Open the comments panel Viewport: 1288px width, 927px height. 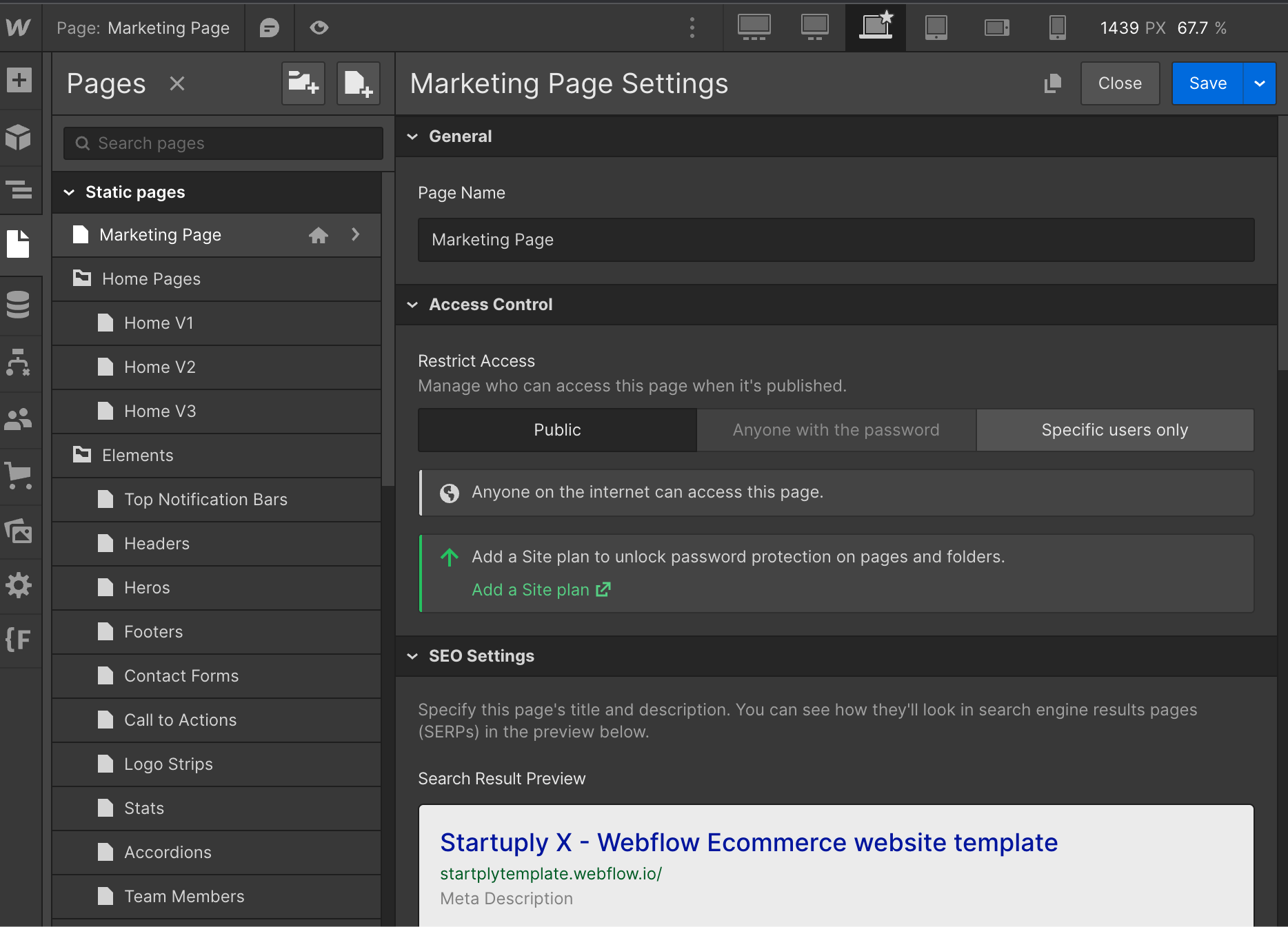(x=269, y=28)
